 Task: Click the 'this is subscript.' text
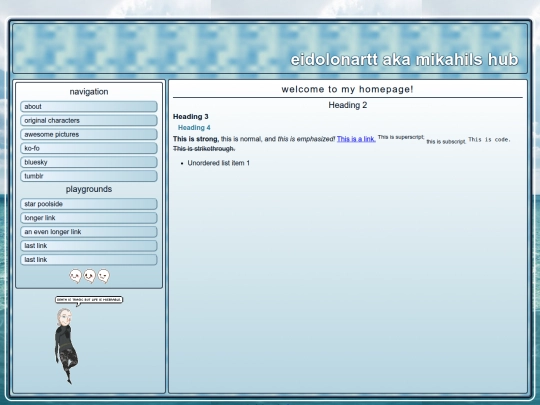click(446, 142)
